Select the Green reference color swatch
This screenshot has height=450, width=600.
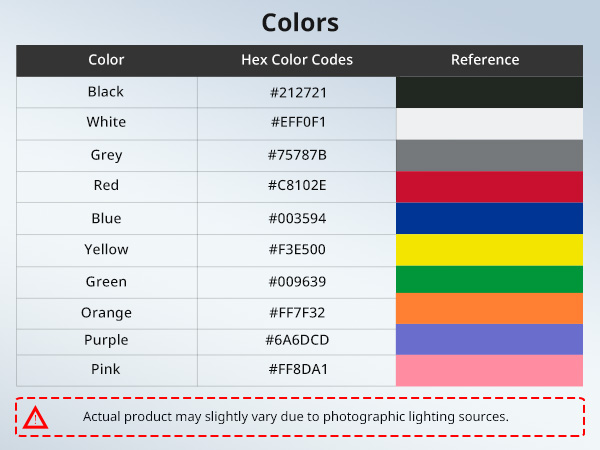coord(489,279)
